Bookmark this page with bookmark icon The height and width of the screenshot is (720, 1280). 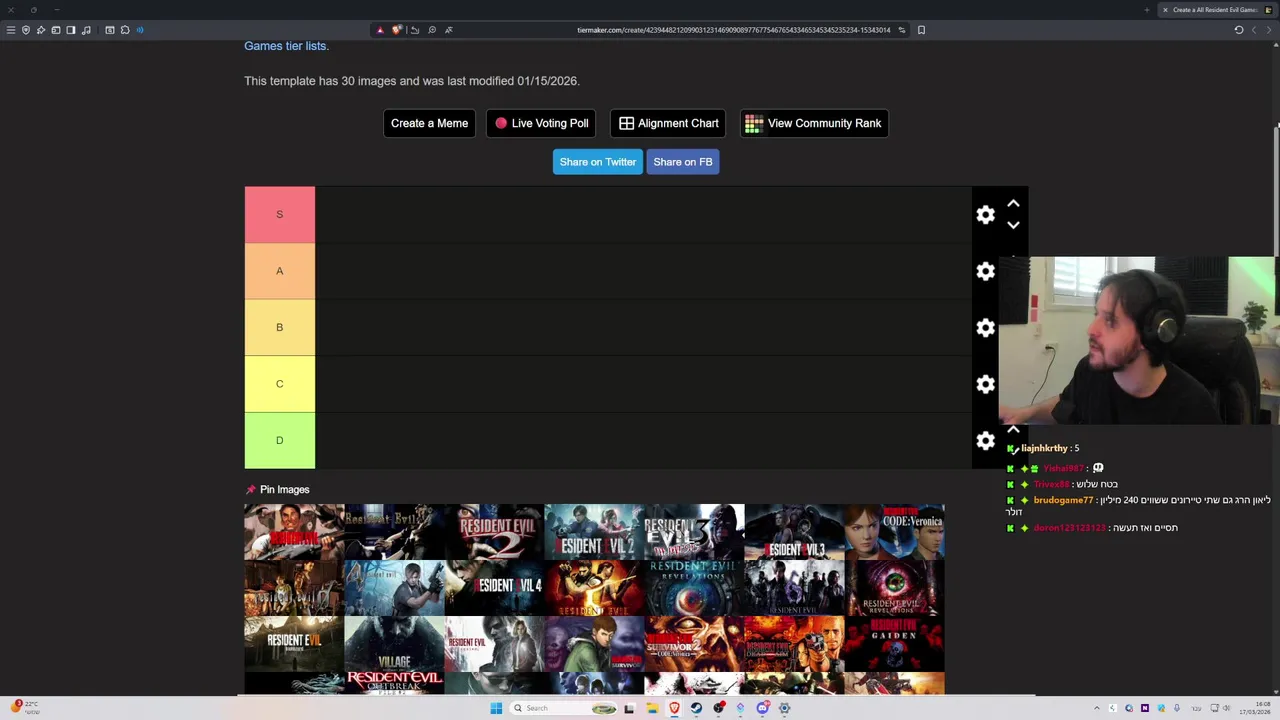click(921, 30)
